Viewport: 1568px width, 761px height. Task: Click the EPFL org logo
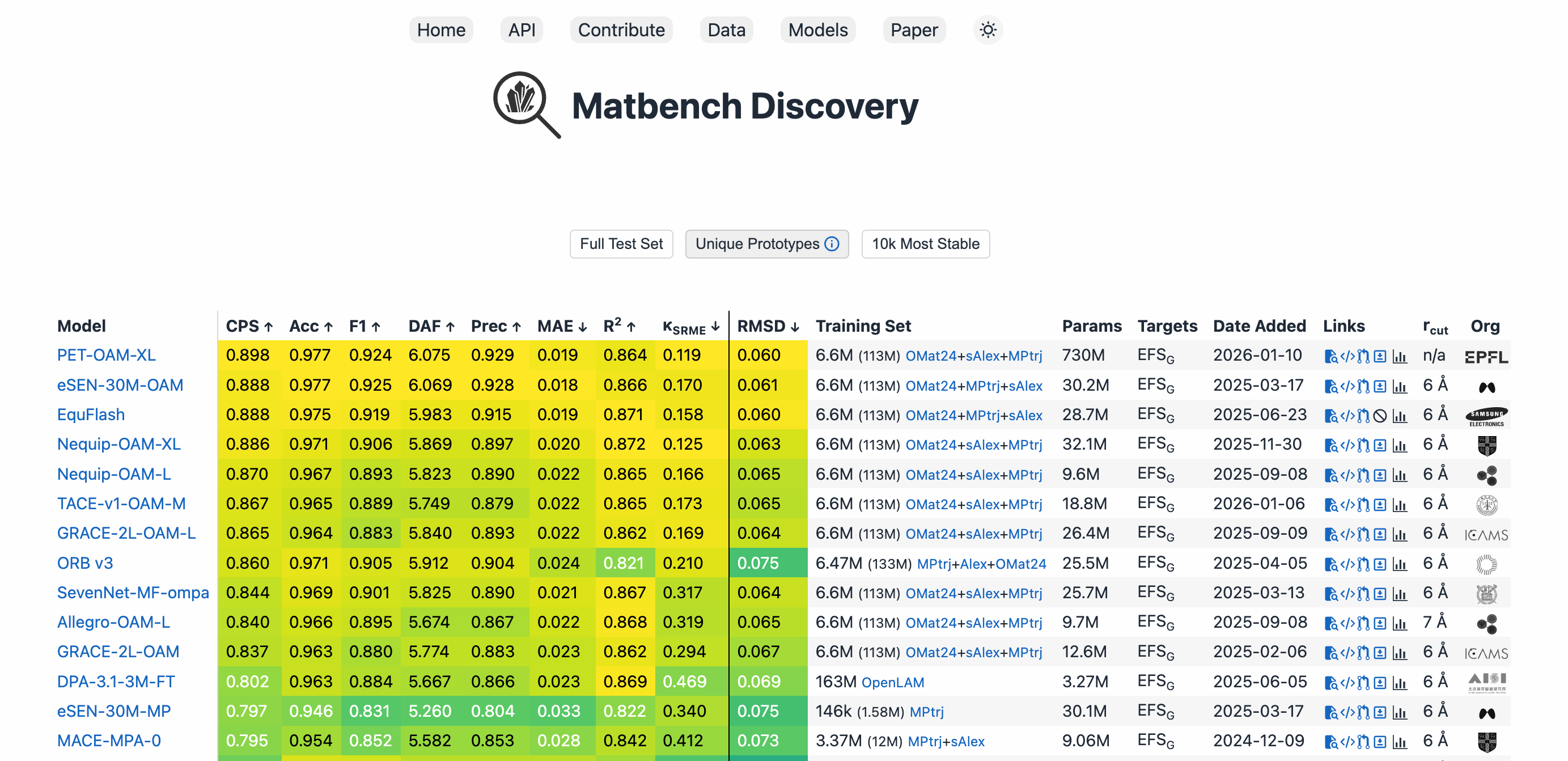(x=1486, y=357)
